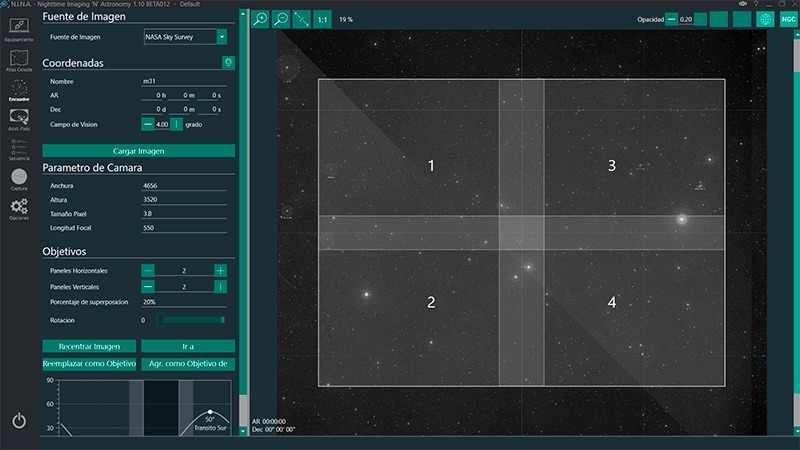Image resolution: width=800 pixels, height=450 pixels.
Task: Edit the Opacidad value 0.20
Action: point(686,19)
